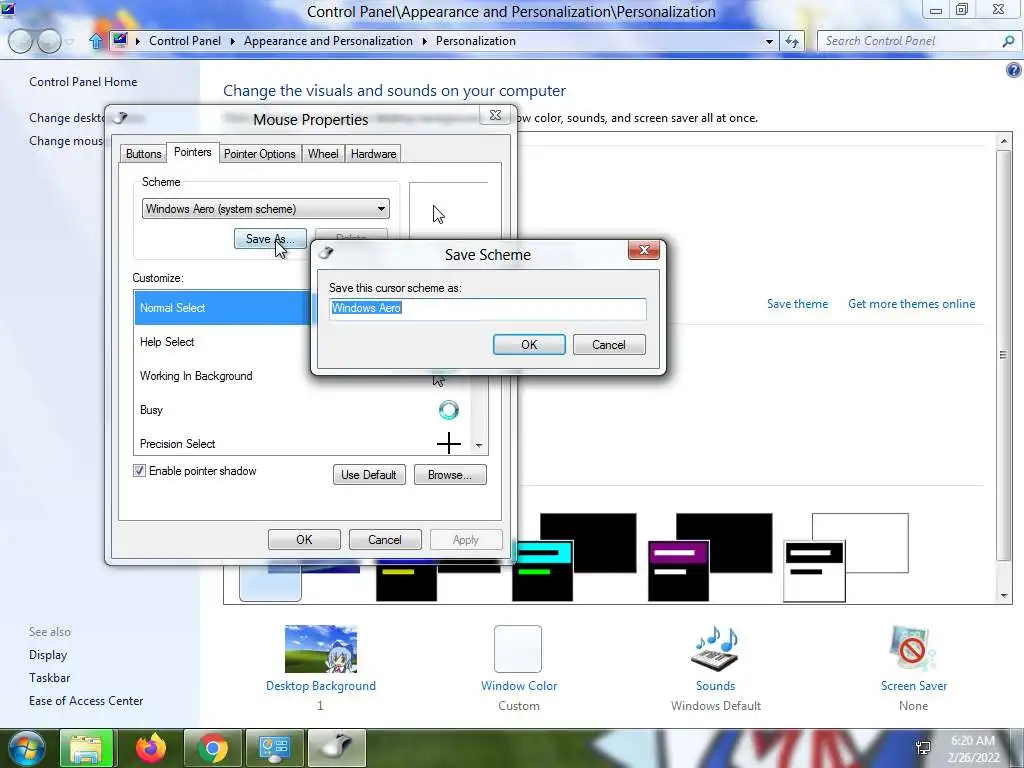Click Use Default button
1024x768 pixels.
pos(369,475)
